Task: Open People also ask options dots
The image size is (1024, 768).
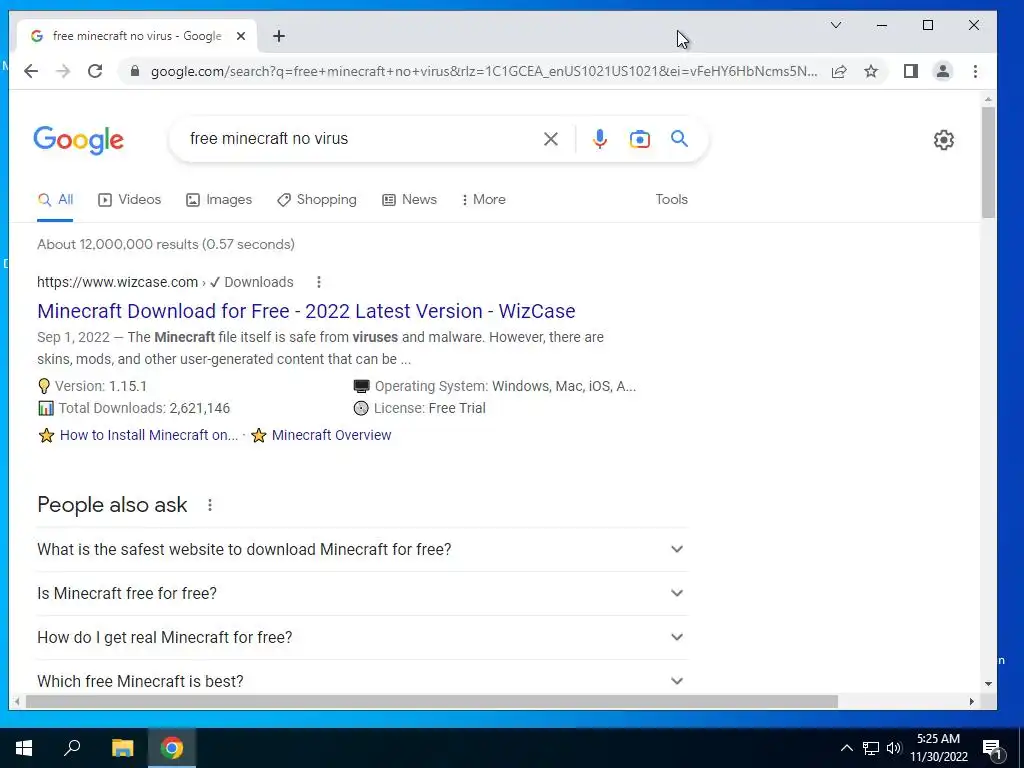Action: point(210,505)
